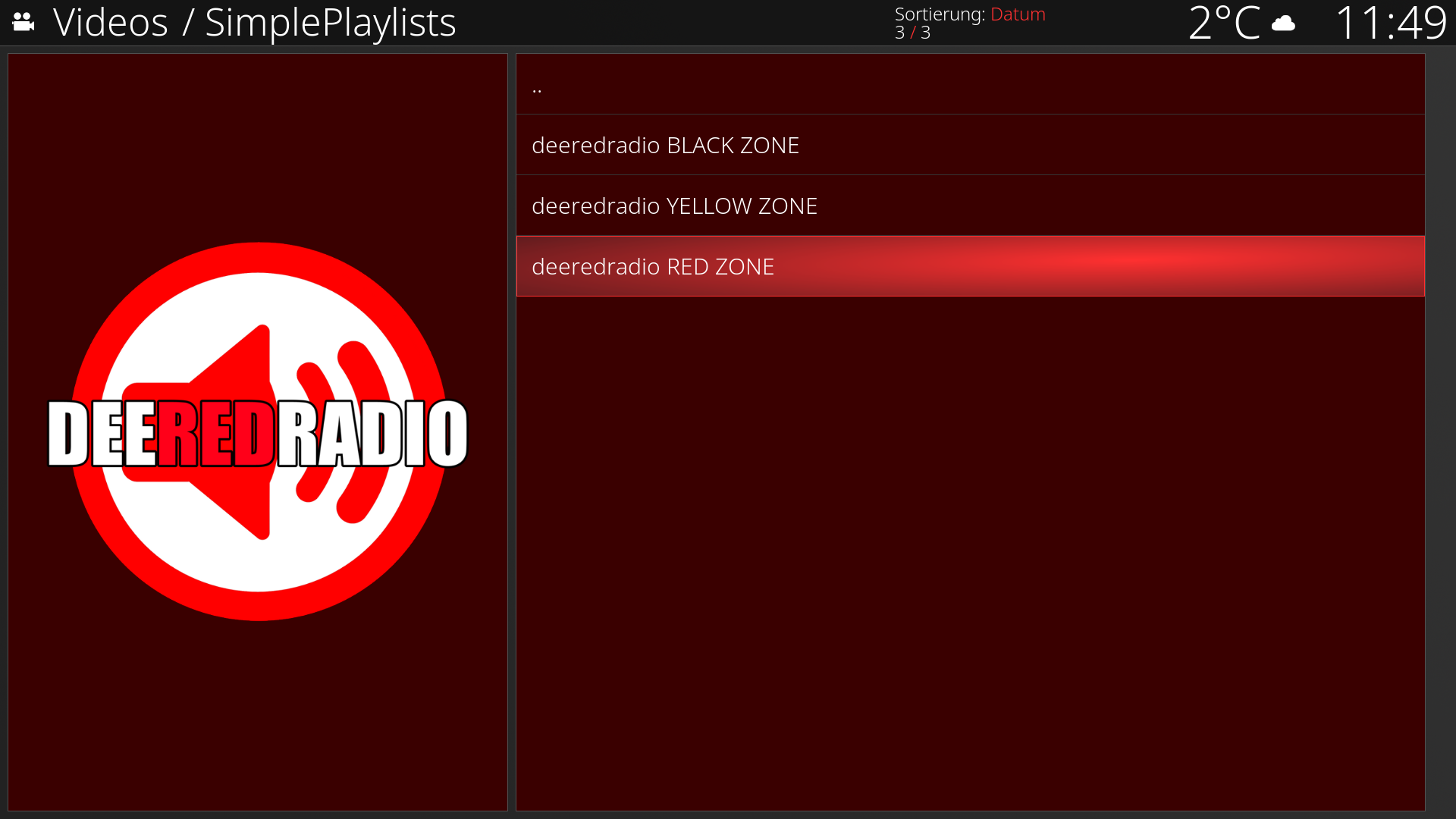Click the video camera icon beside Videos

point(24,22)
